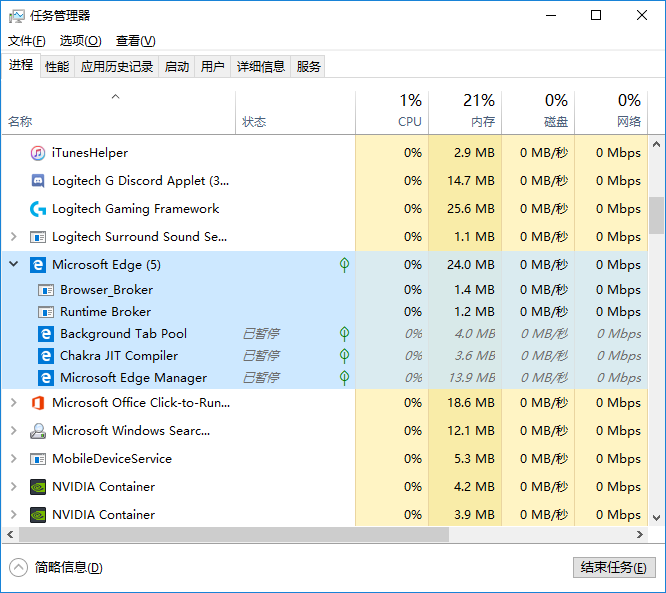Sort by the 网络 column header

611,113
